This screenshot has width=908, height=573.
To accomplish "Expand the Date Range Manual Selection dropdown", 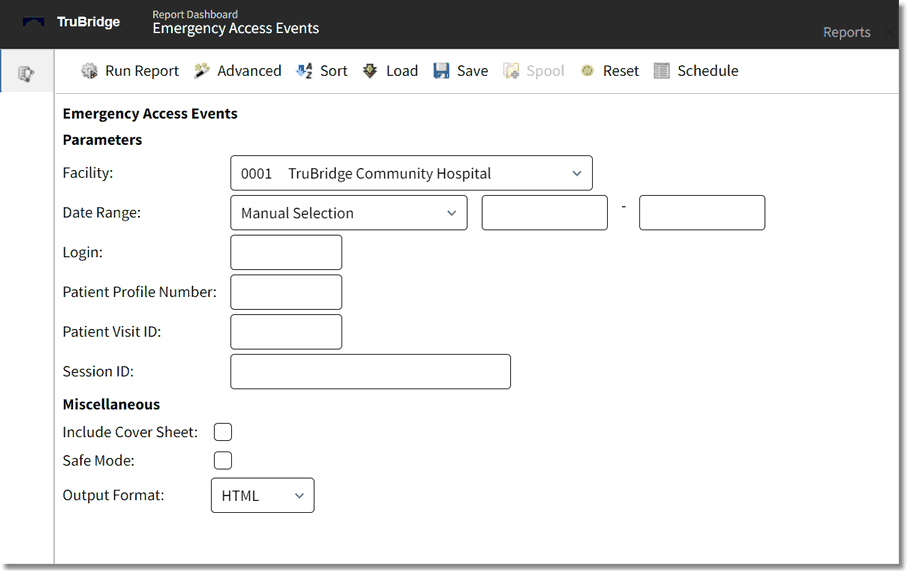I will pos(349,213).
